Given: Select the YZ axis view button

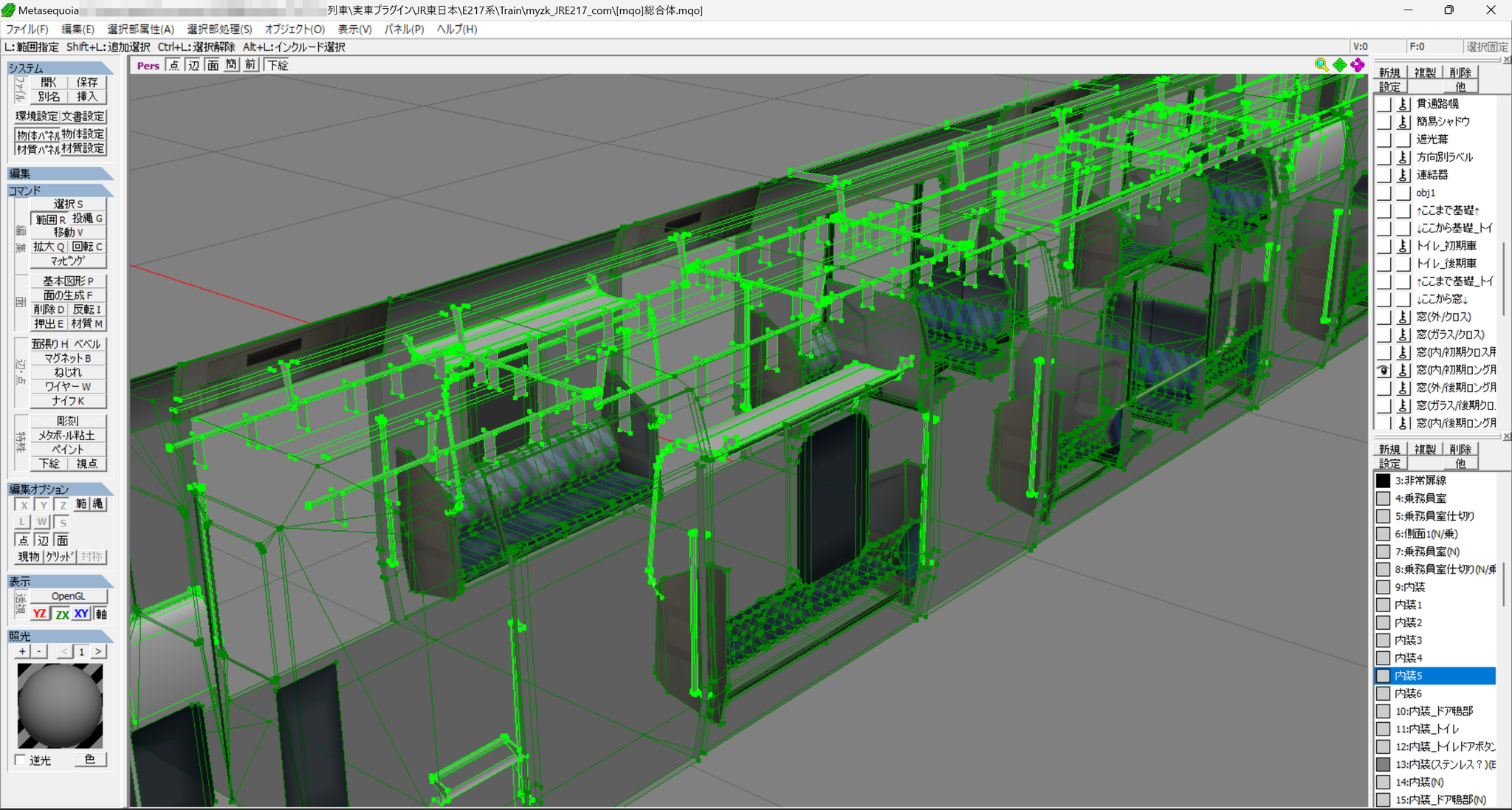Looking at the screenshot, I should click(x=40, y=614).
